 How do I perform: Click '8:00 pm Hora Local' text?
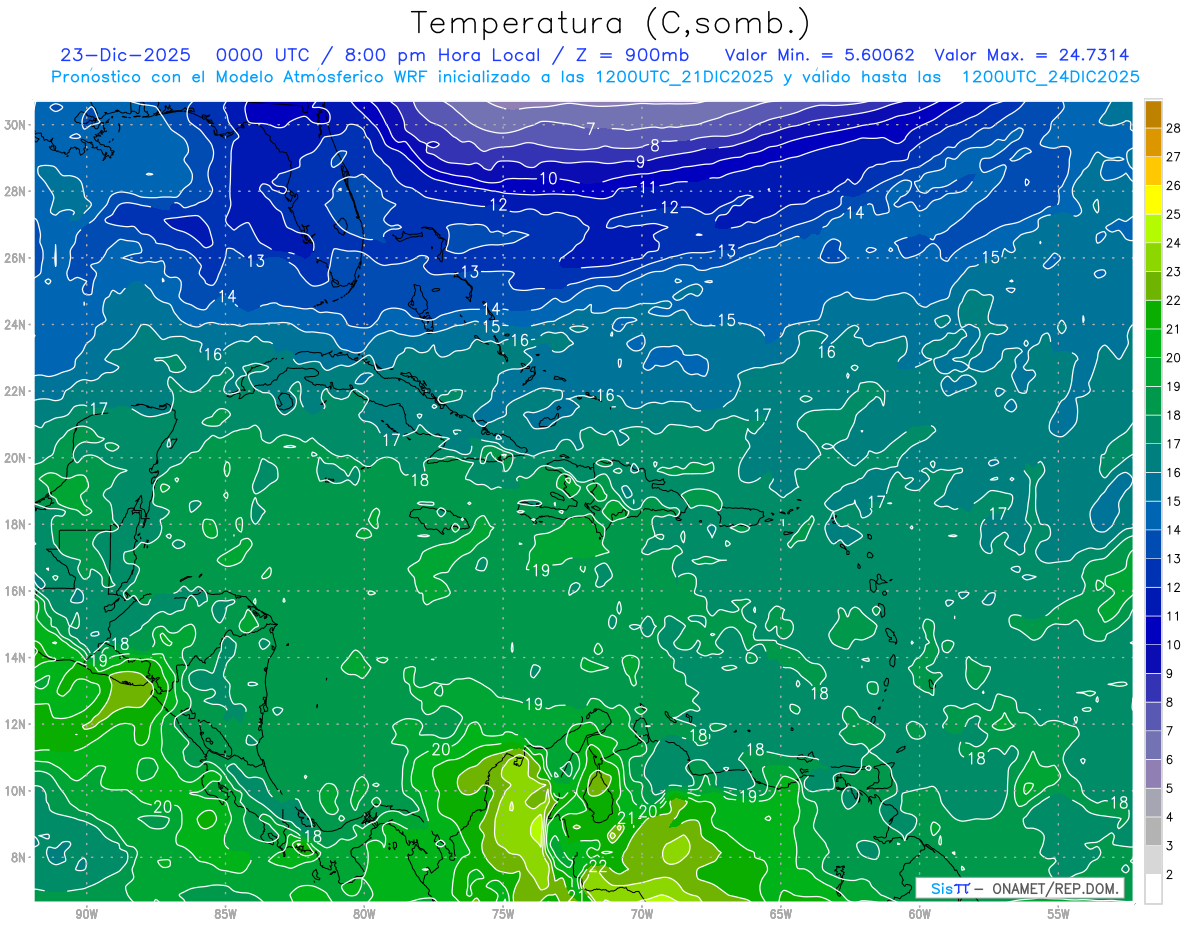tap(443, 56)
